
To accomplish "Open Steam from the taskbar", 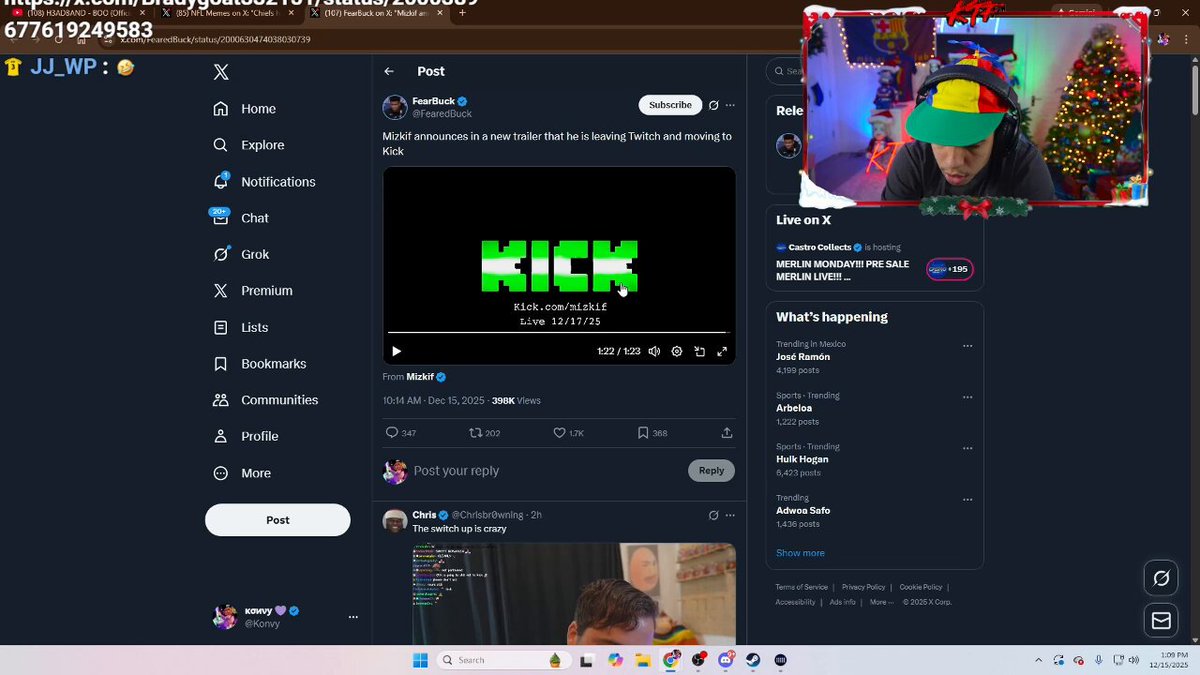I will point(752,660).
